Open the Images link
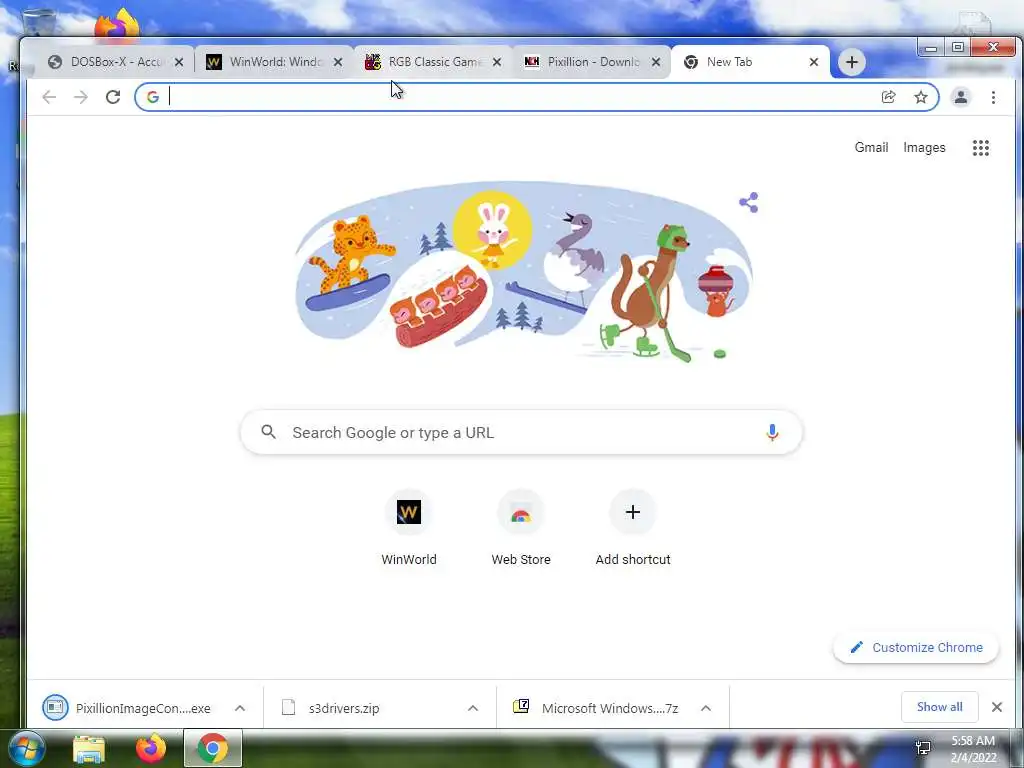 point(924,148)
